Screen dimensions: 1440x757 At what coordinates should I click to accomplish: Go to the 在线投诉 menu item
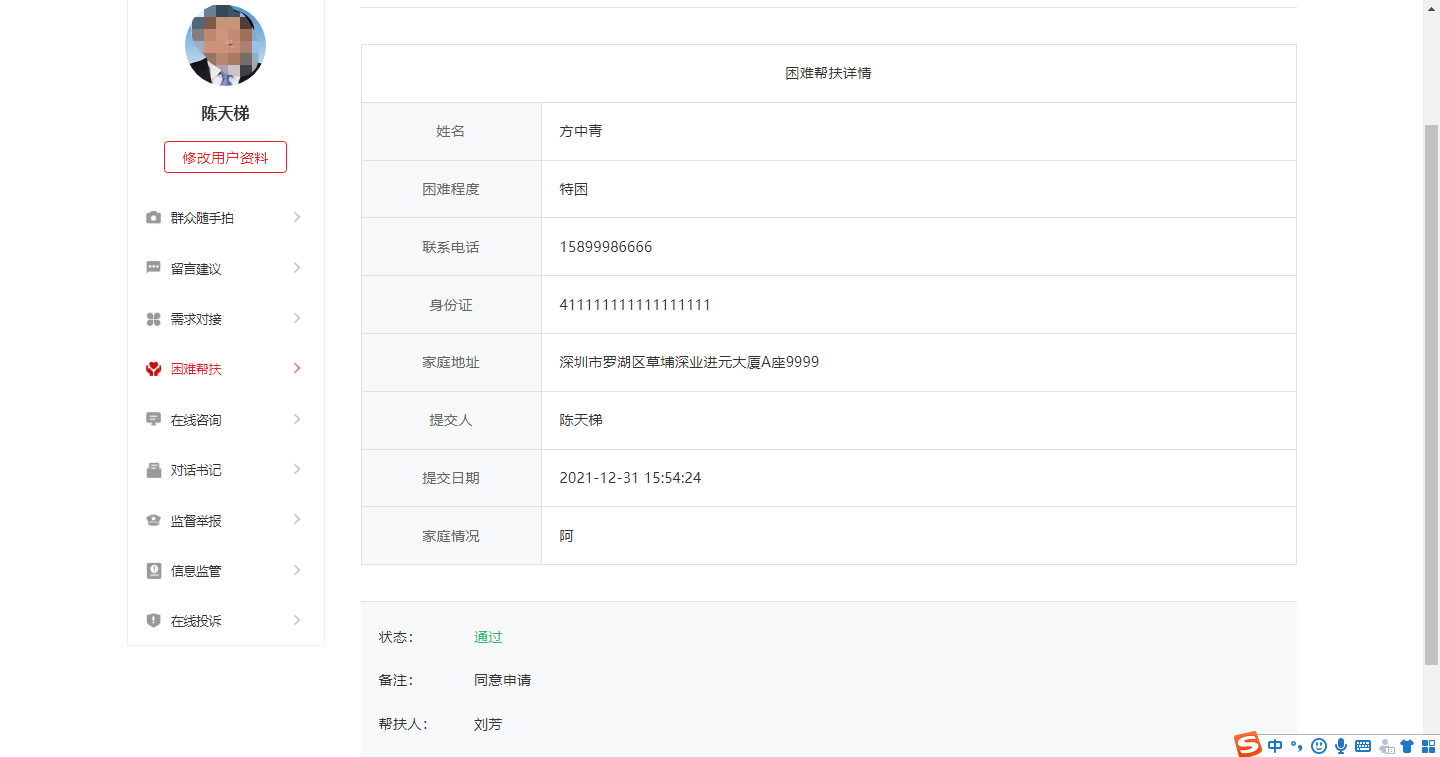196,621
